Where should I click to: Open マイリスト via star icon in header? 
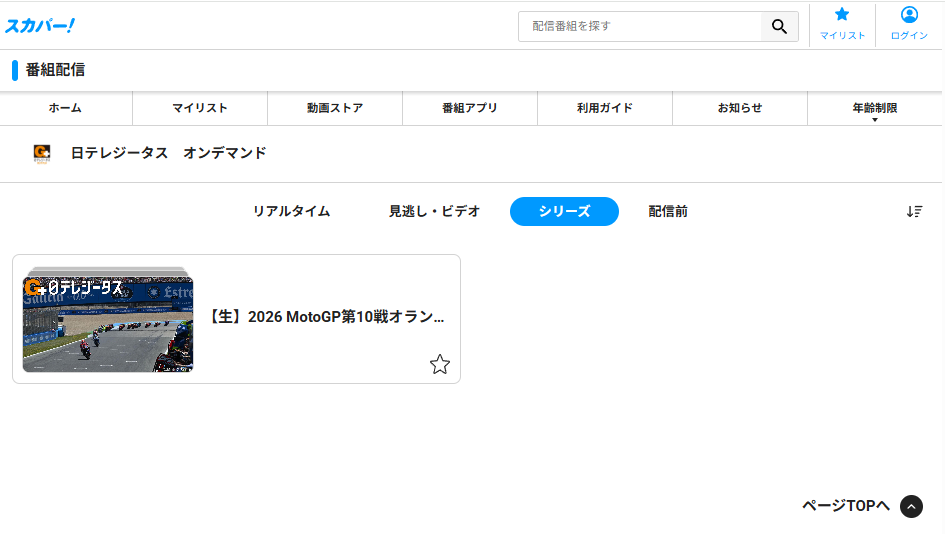click(x=842, y=24)
